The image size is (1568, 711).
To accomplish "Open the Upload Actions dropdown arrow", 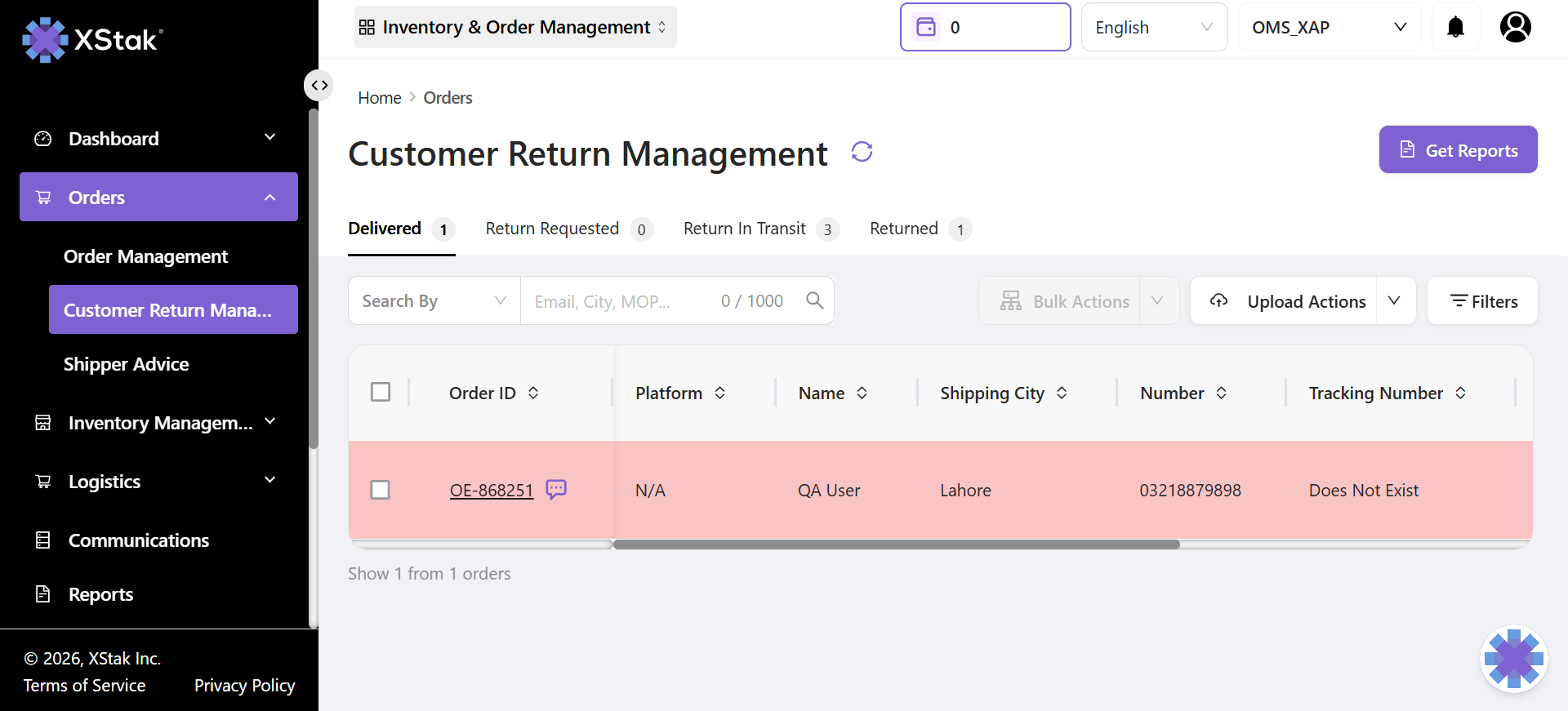I will click(x=1395, y=300).
